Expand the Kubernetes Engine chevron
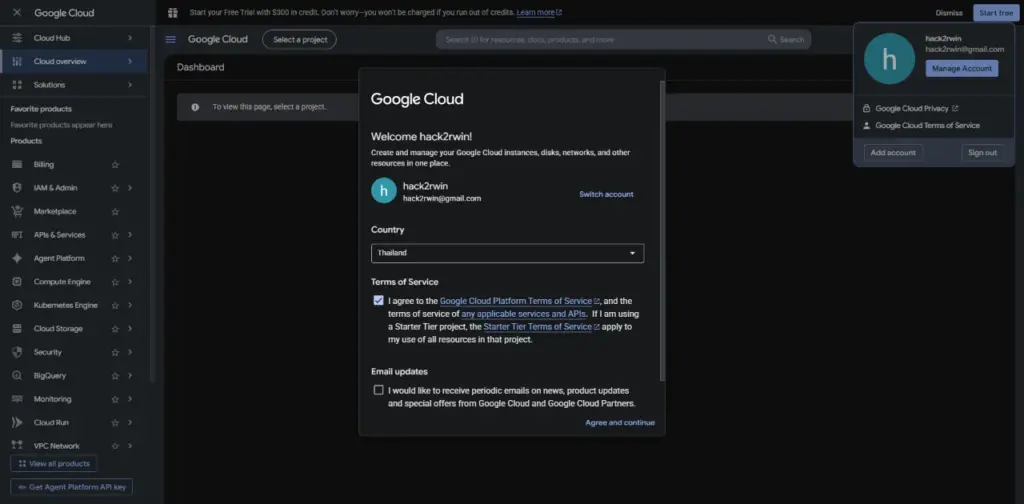This screenshot has height=504, width=1024. tap(130, 306)
